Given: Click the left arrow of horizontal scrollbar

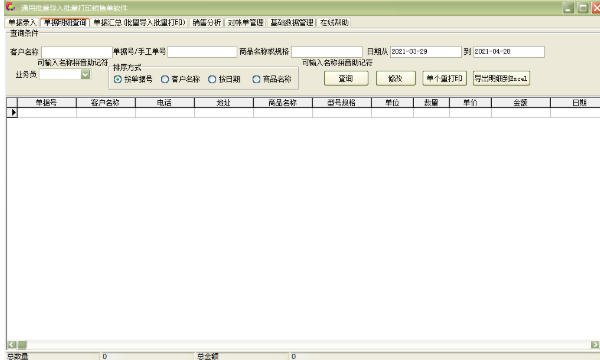Looking at the screenshot, I should coord(12,344).
